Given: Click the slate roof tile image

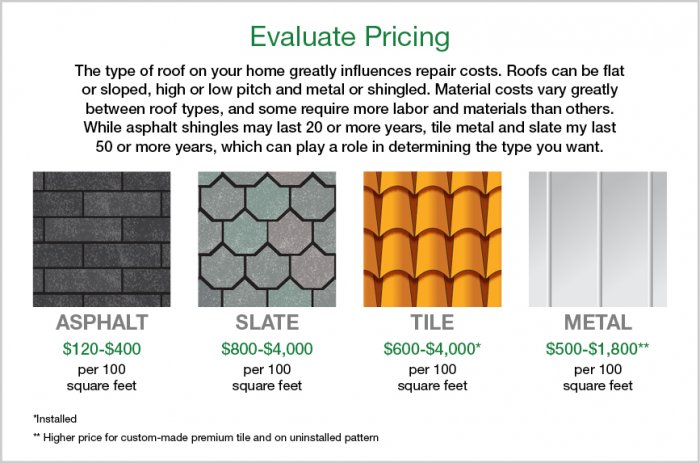Looking at the screenshot, I should [267, 239].
